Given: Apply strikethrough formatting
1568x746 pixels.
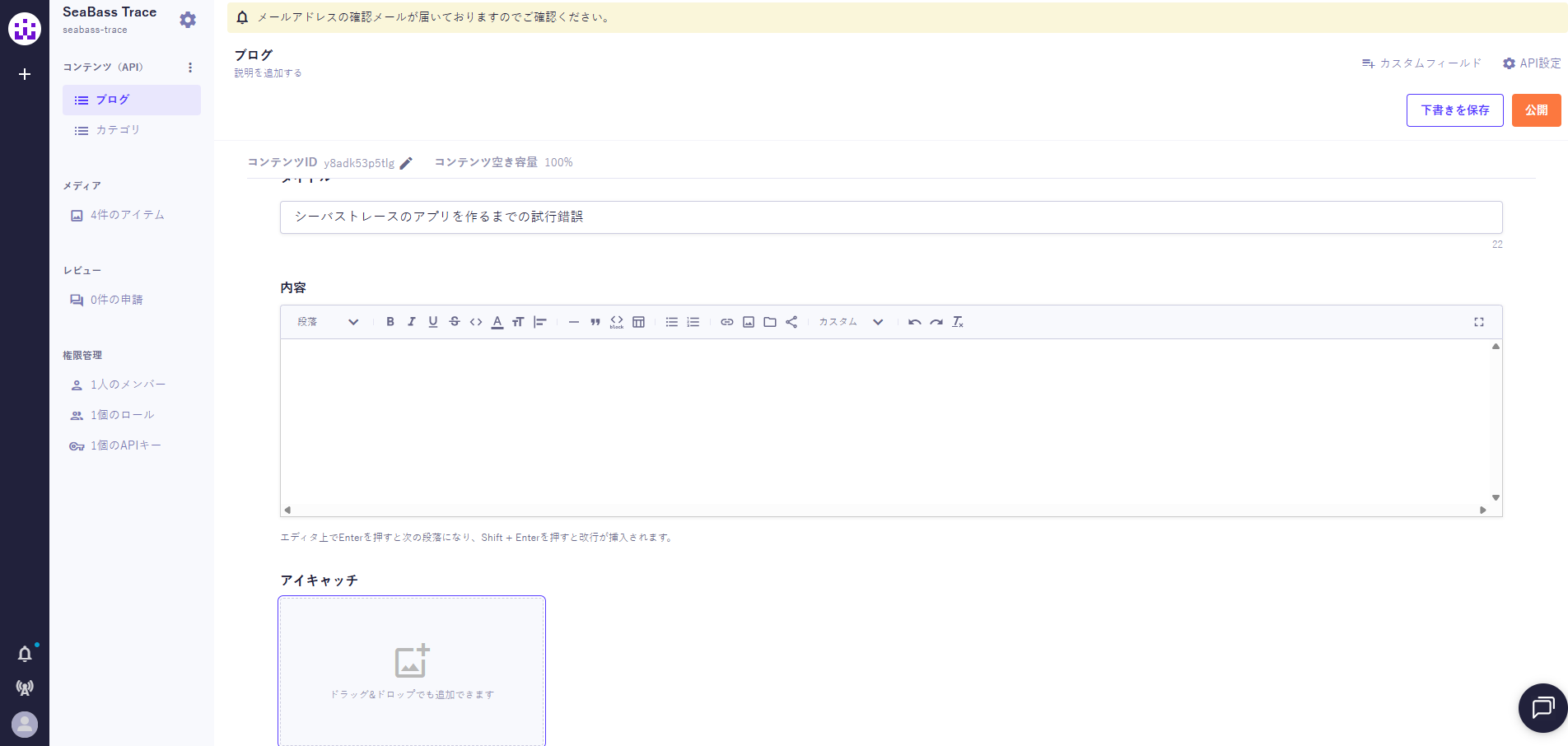Looking at the screenshot, I should 455,322.
